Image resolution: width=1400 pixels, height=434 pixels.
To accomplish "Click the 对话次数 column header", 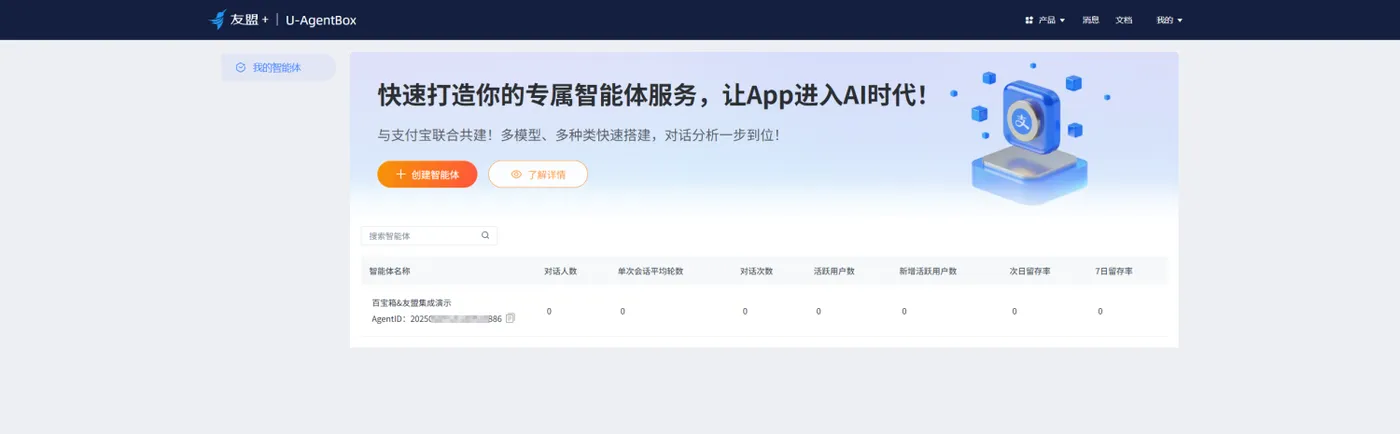I will 756,271.
